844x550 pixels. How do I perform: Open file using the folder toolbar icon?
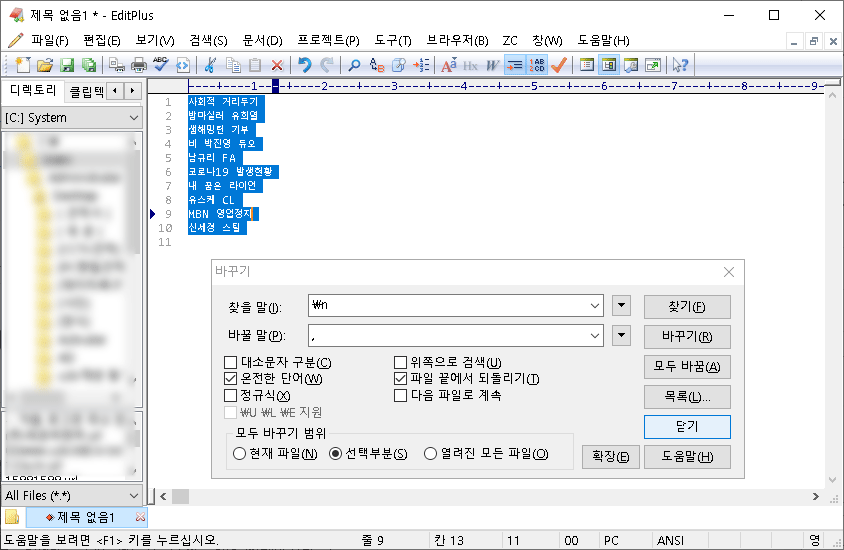coord(45,65)
